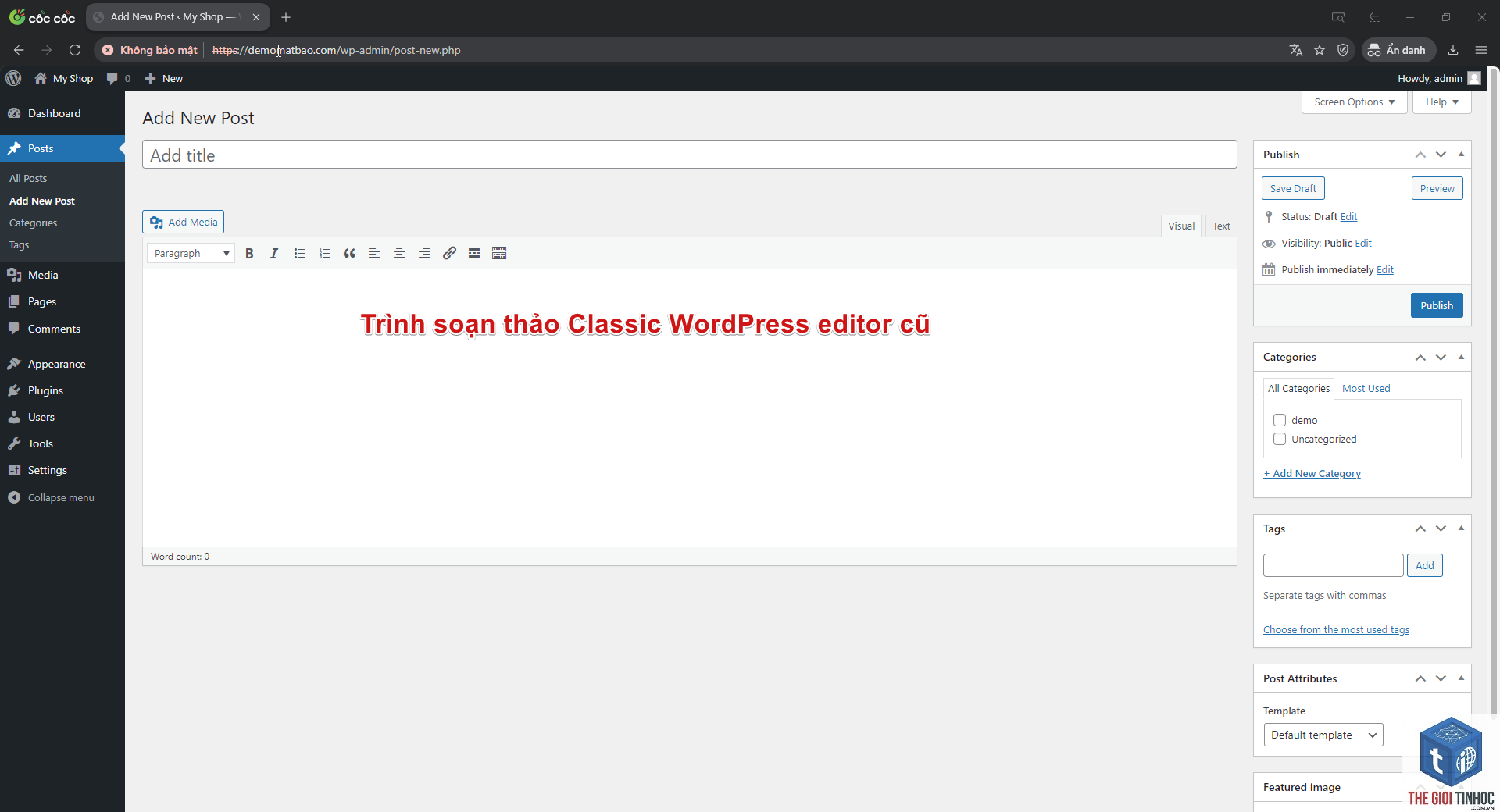
Task: Click Add New Category link
Action: tap(1312, 473)
